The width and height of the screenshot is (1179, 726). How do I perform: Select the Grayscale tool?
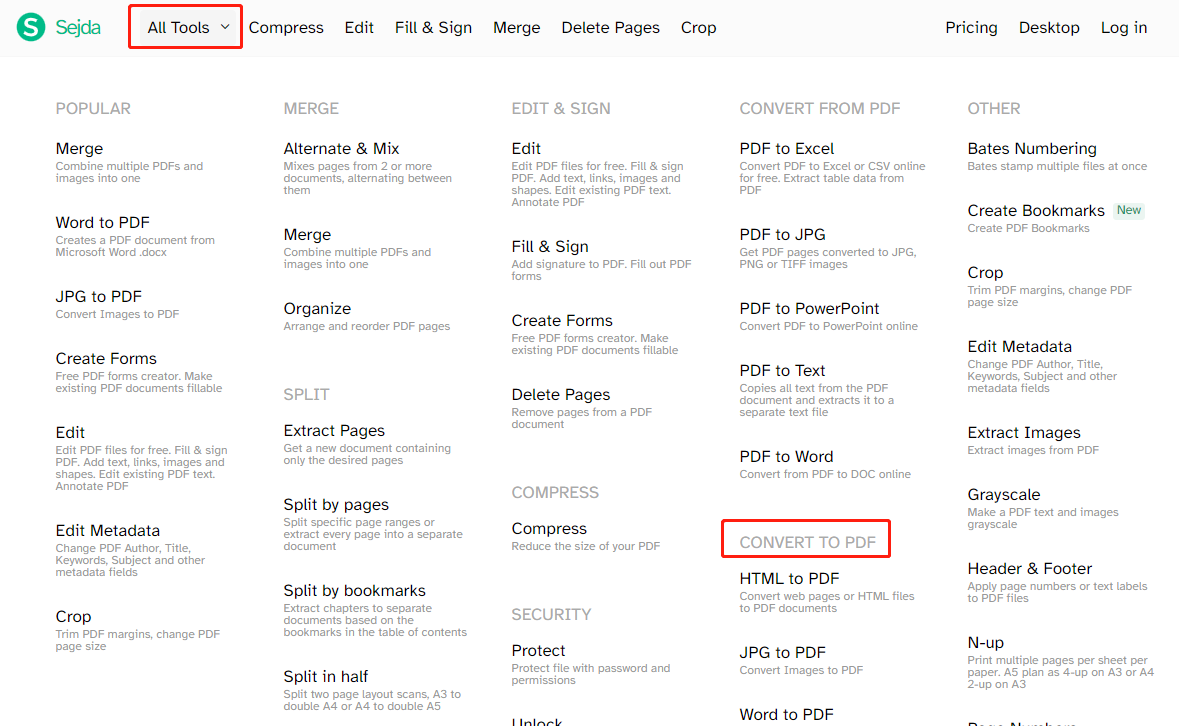click(1003, 495)
